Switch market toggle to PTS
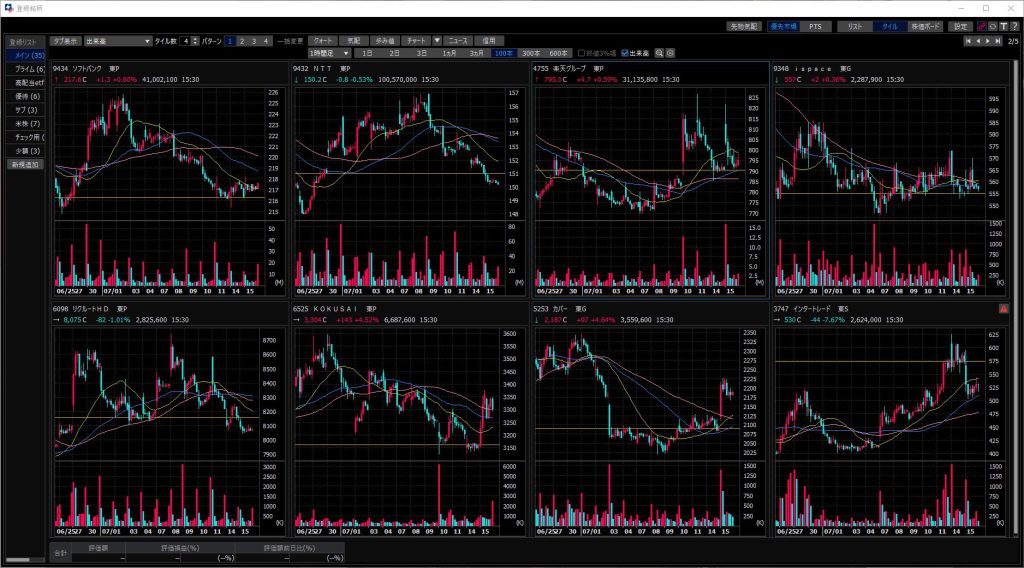 click(815, 26)
